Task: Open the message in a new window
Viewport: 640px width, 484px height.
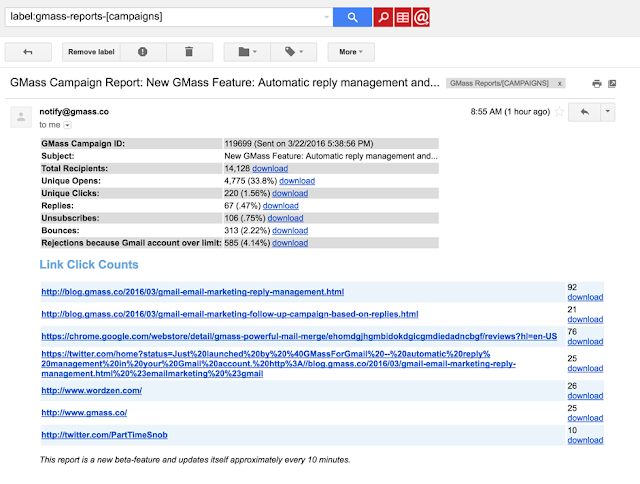Action: click(x=612, y=84)
